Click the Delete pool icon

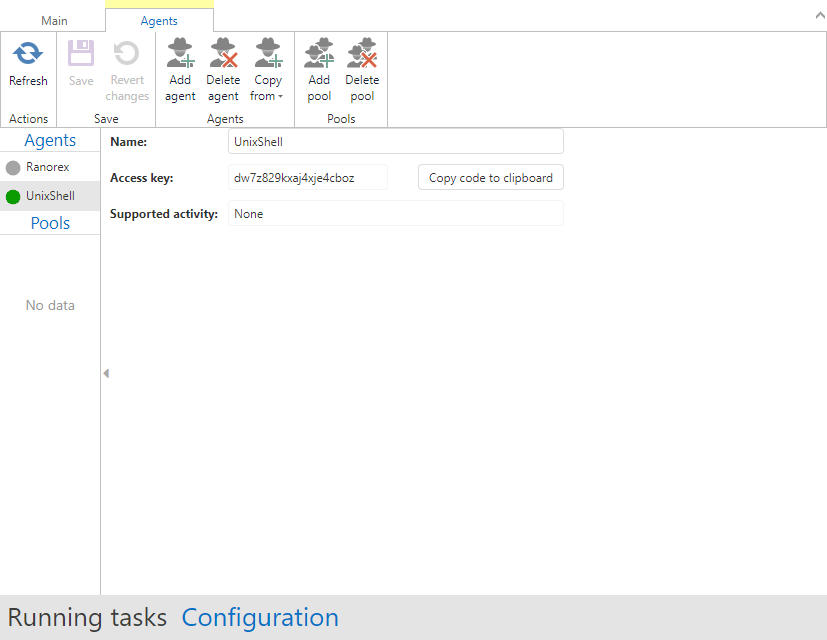pyautogui.click(x=362, y=53)
